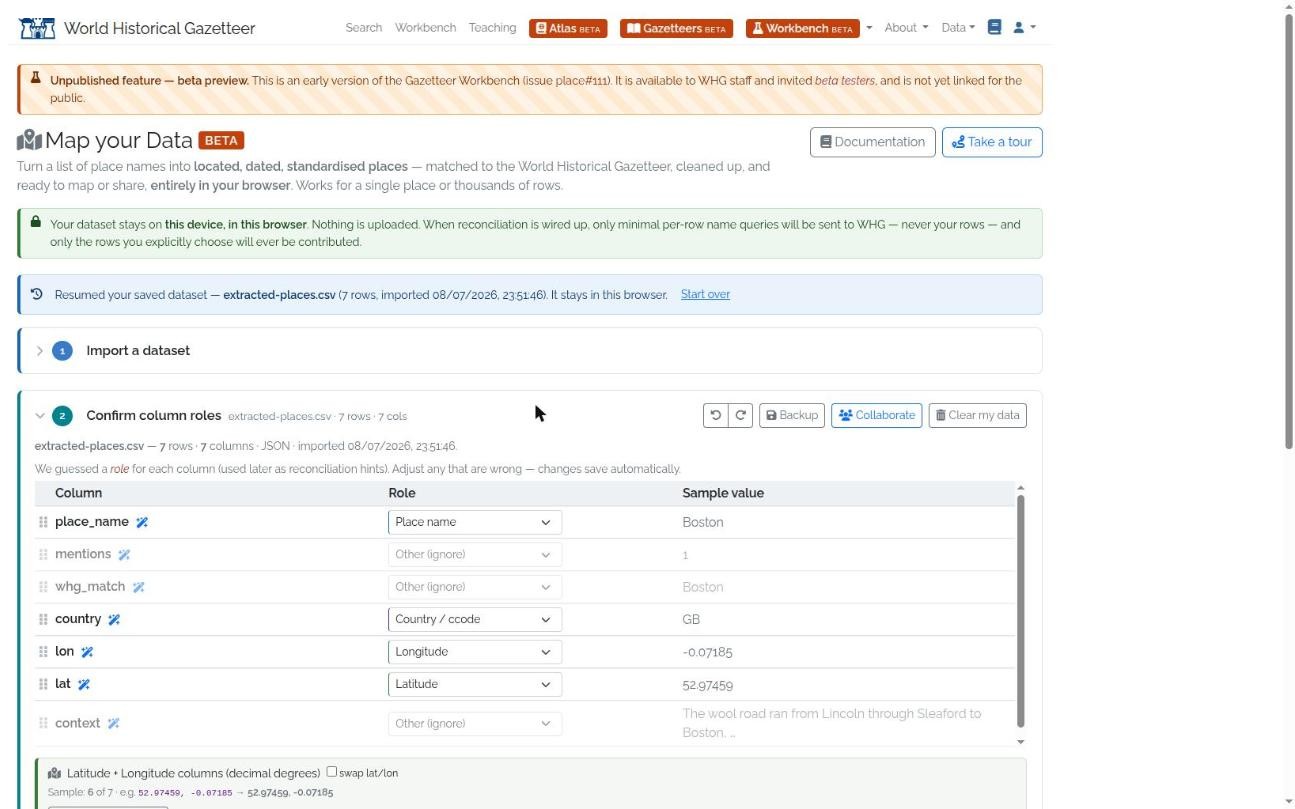Screen dimensions: 1295x809
Task: Click the scroll-down arrow of roles table
Action: (x=1021, y=742)
